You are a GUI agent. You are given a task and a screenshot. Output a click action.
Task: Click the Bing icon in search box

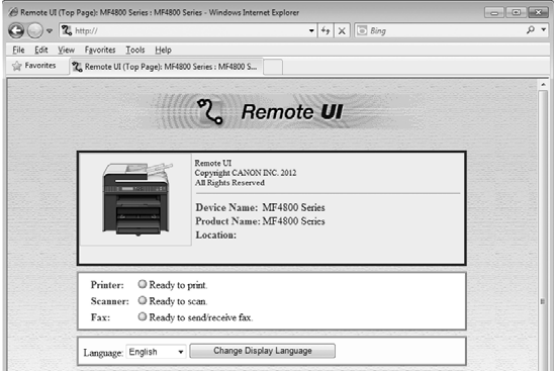pyautogui.click(x=362, y=31)
